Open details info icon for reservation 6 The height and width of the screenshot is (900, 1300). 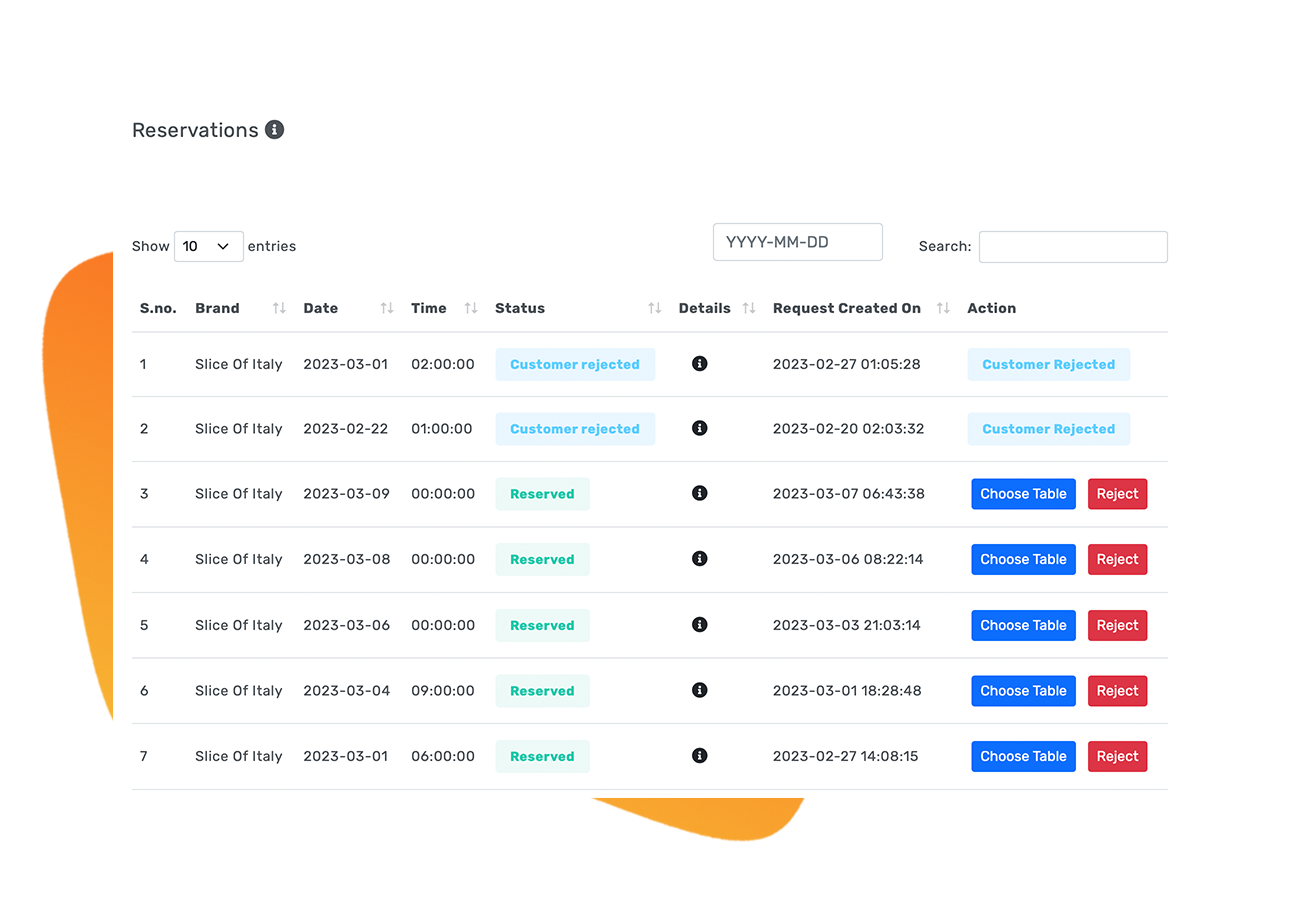pos(700,690)
